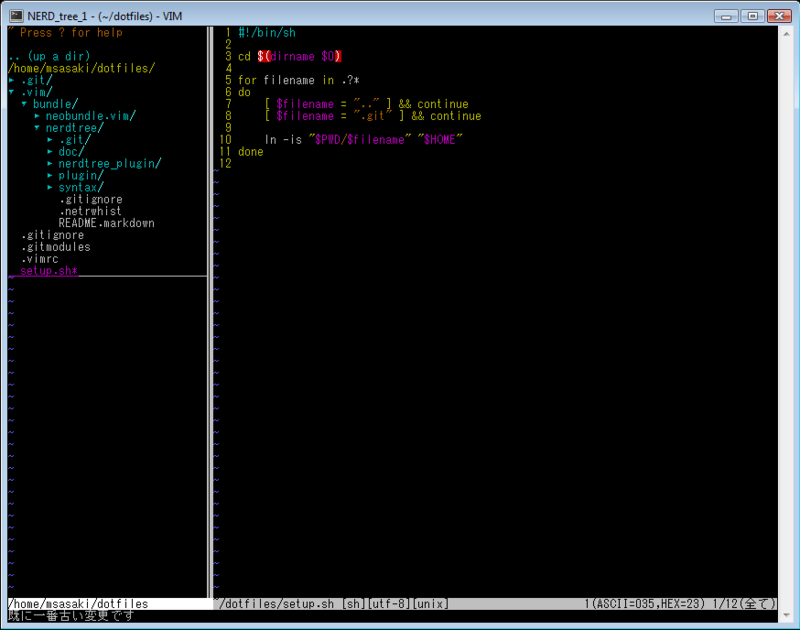Expand the plugin/ folder arrow
Screen dimensions: 800x630
49,175
